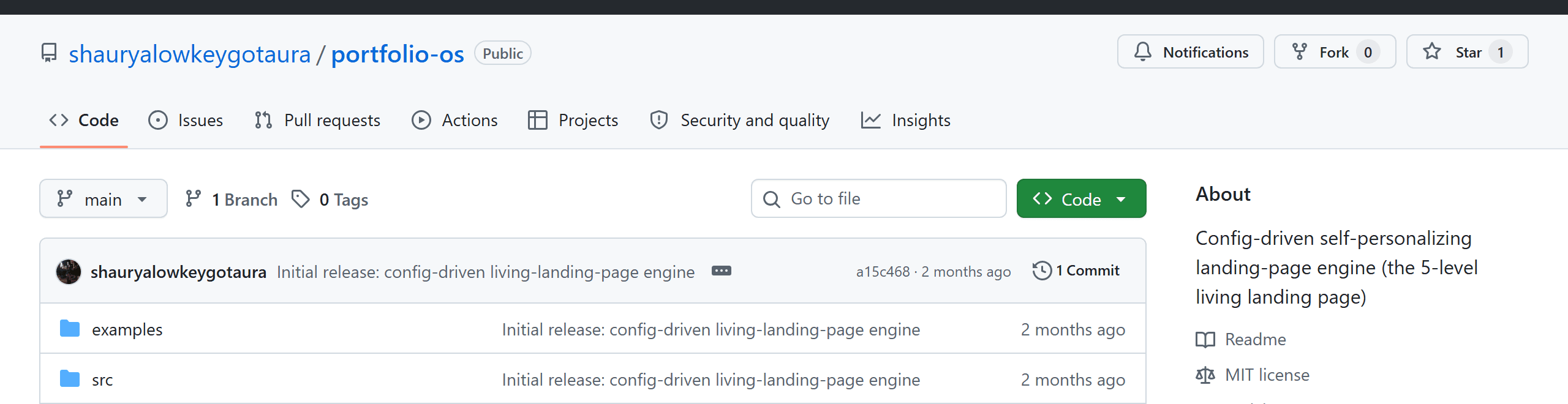Click the Public visibility badge

(502, 53)
